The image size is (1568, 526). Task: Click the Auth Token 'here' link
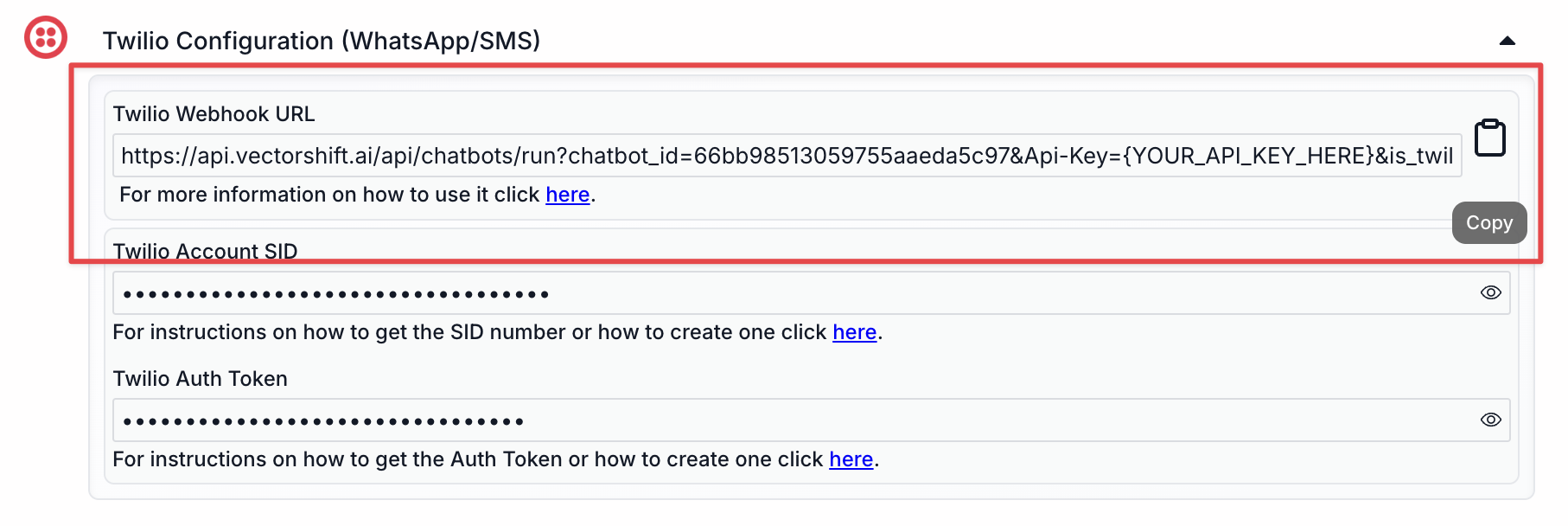(x=851, y=459)
